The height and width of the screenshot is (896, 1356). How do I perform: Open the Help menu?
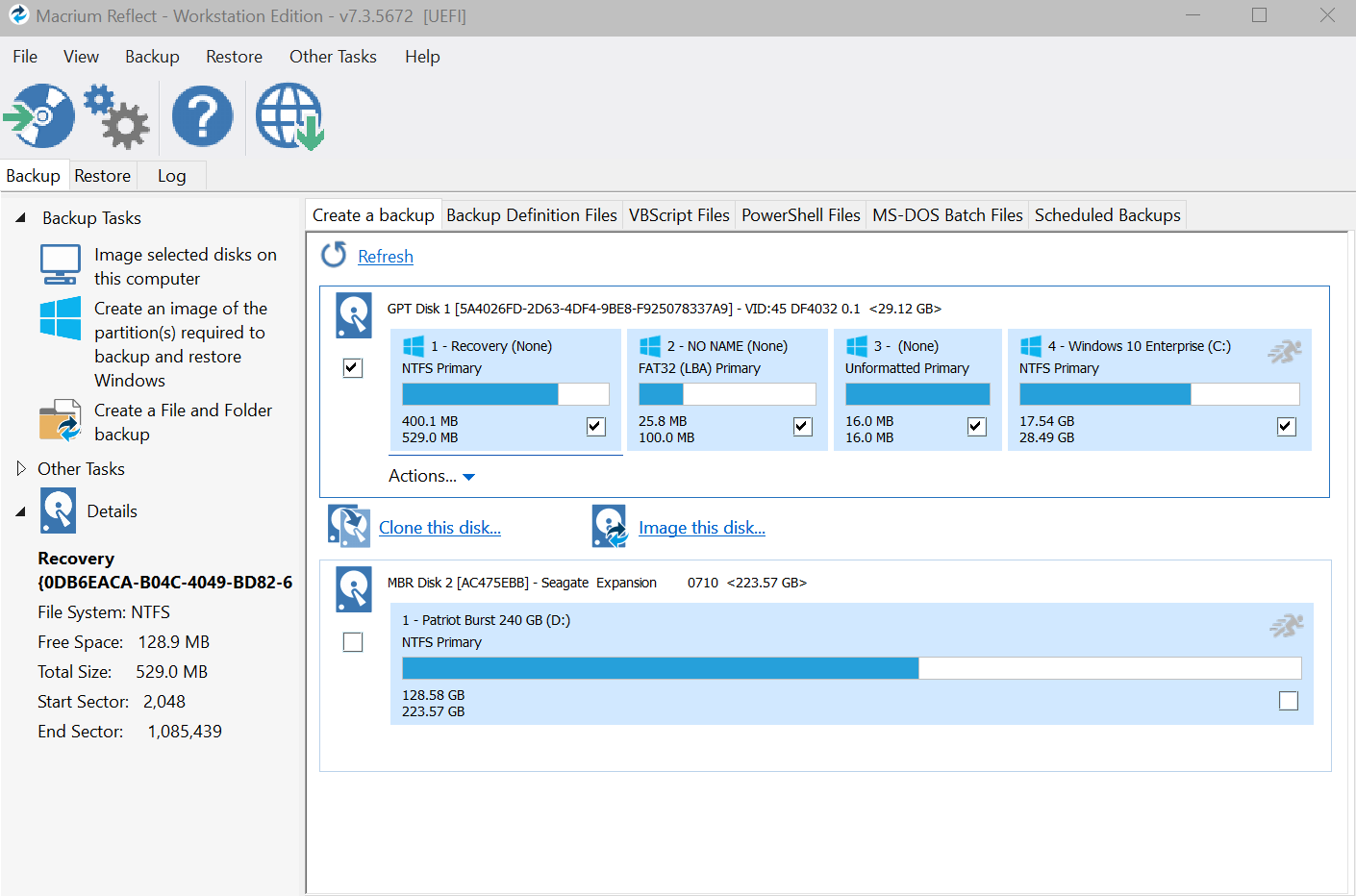(x=422, y=57)
